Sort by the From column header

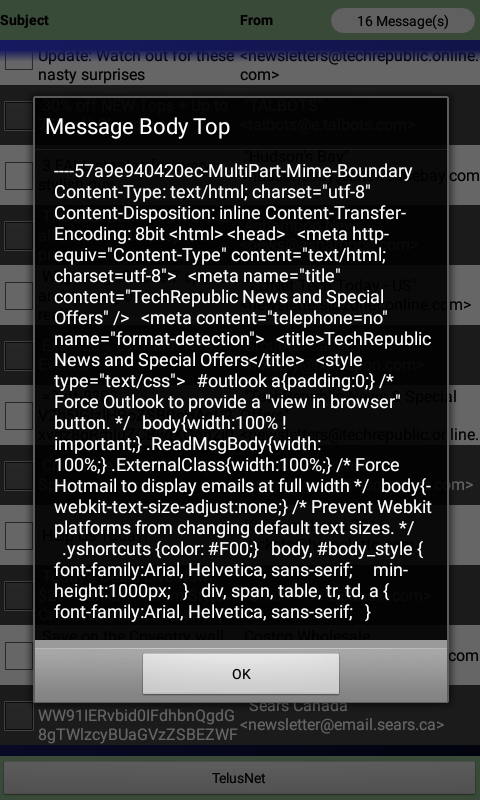point(257,20)
